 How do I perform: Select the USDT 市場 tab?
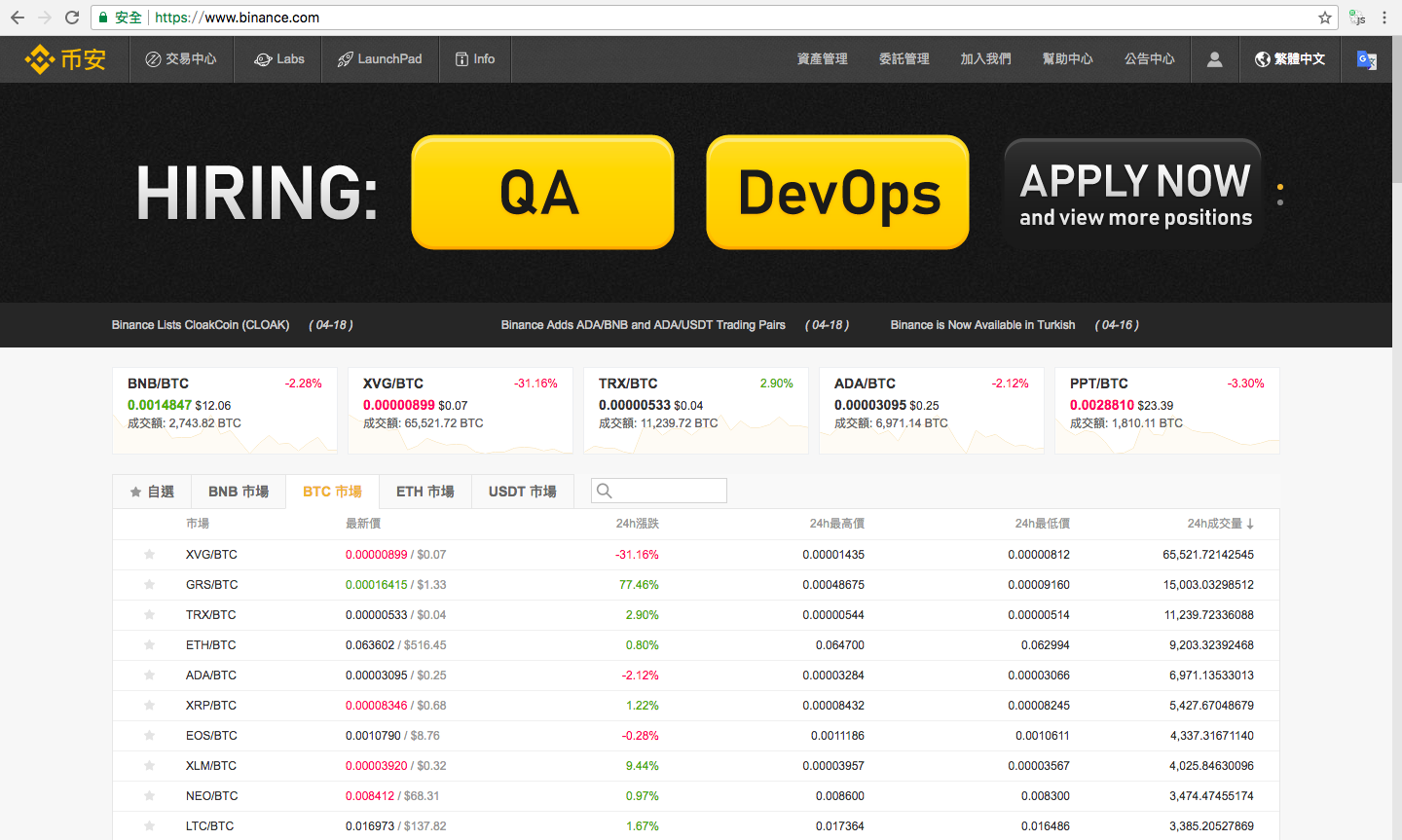(522, 492)
